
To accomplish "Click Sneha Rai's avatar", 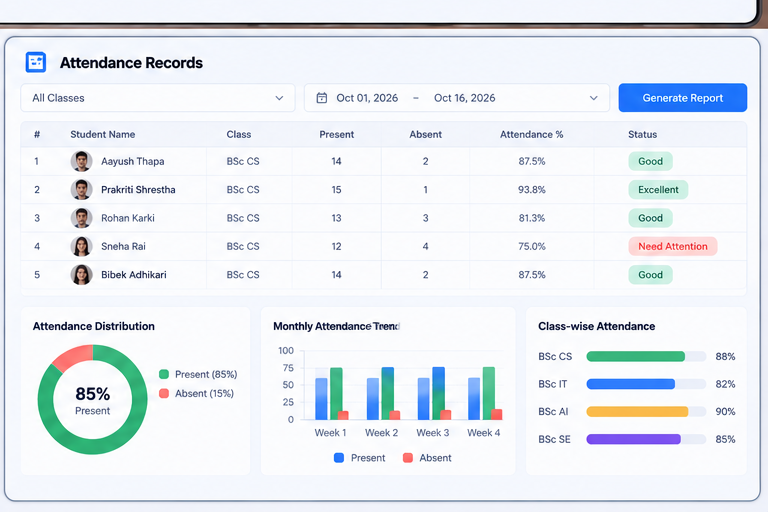I will pyautogui.click(x=81, y=246).
